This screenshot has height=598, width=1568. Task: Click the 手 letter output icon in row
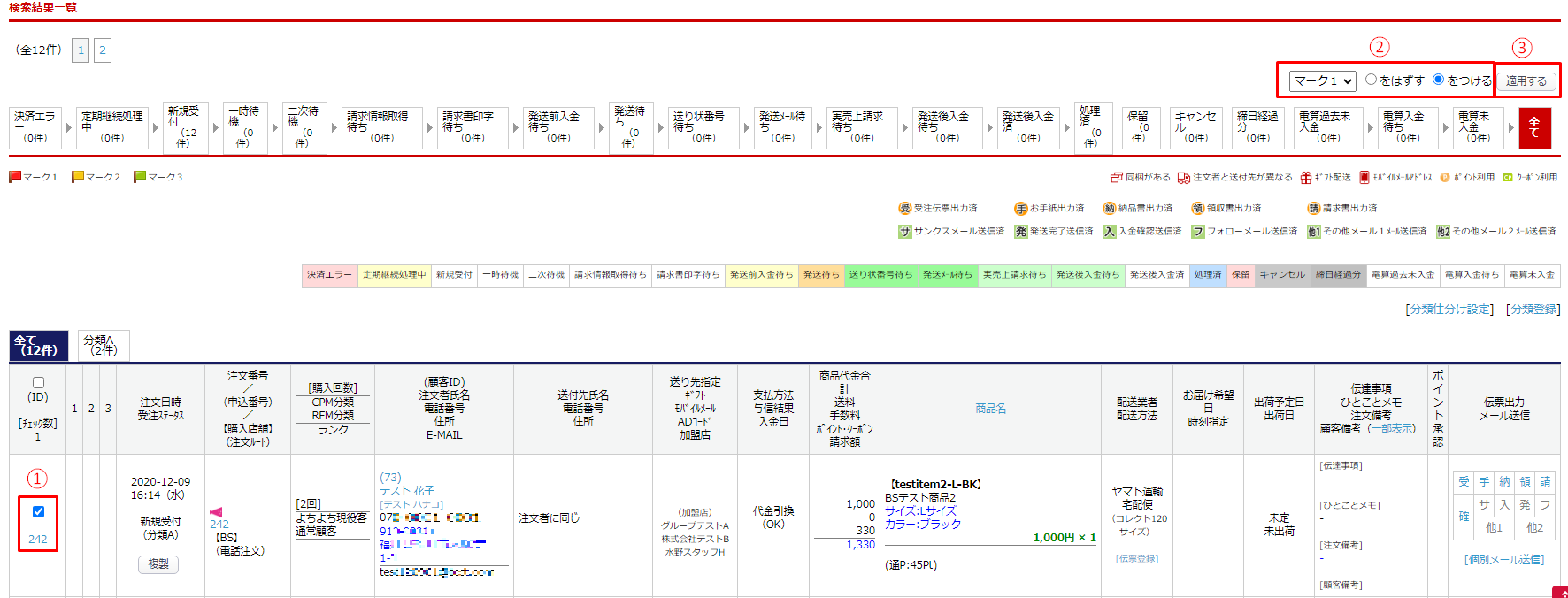tap(1484, 481)
